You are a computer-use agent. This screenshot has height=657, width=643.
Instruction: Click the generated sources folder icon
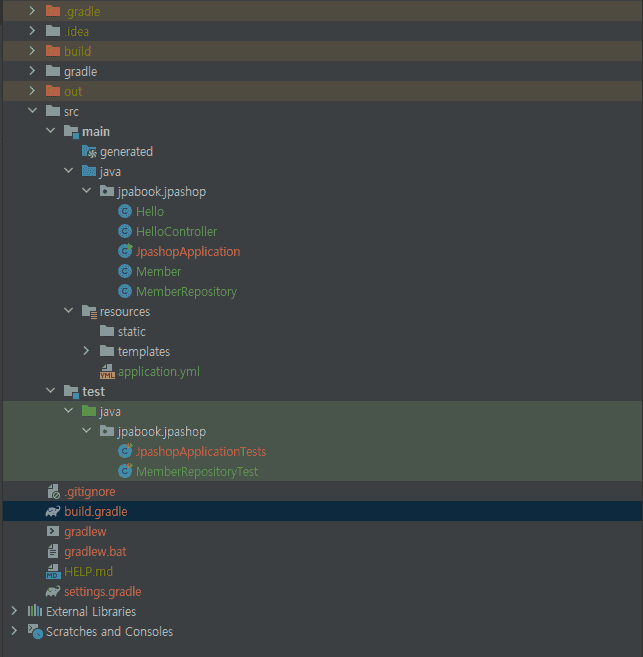pyautogui.click(x=89, y=151)
